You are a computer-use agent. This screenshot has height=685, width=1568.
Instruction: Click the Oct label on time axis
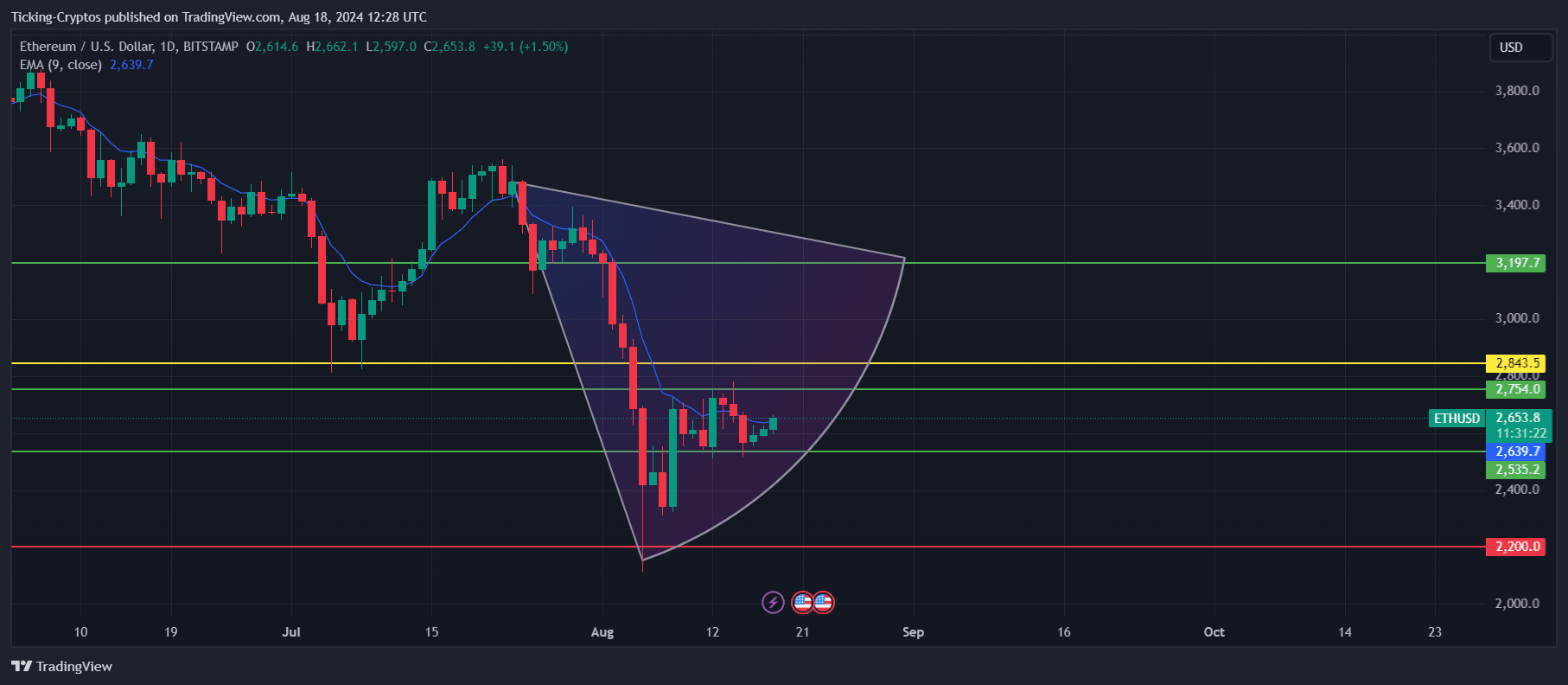coord(1214,632)
